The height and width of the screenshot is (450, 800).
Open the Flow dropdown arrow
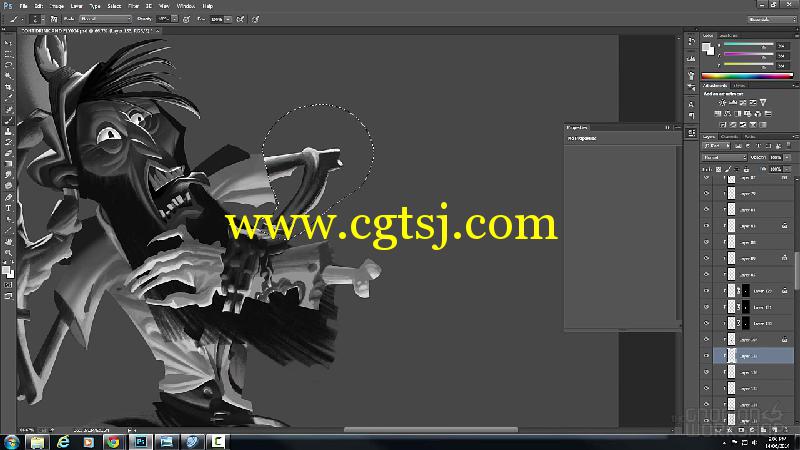click(228, 19)
